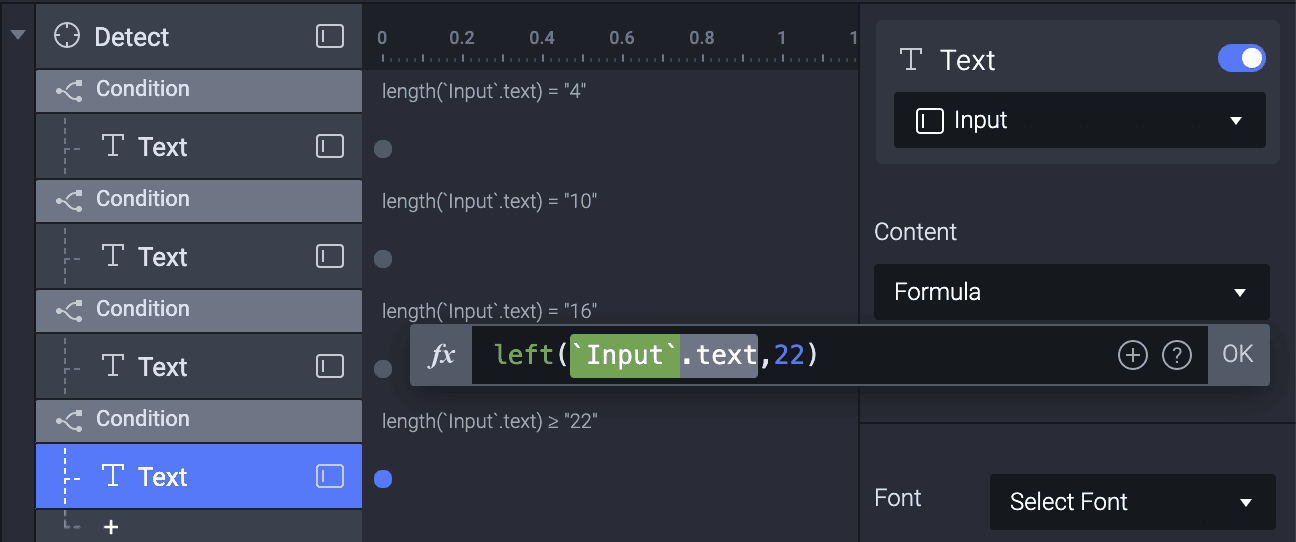Click the fx formula icon

[x=441, y=355]
